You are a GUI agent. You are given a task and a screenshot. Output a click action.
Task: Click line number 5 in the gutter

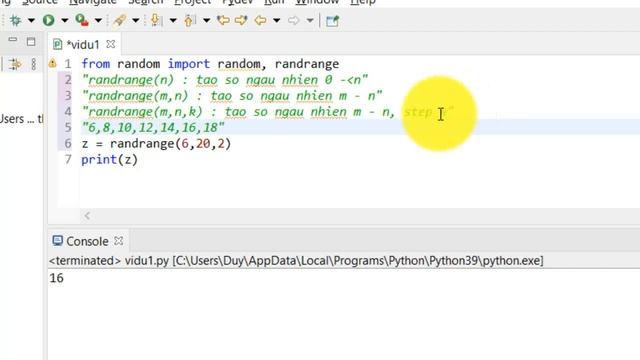click(68, 127)
